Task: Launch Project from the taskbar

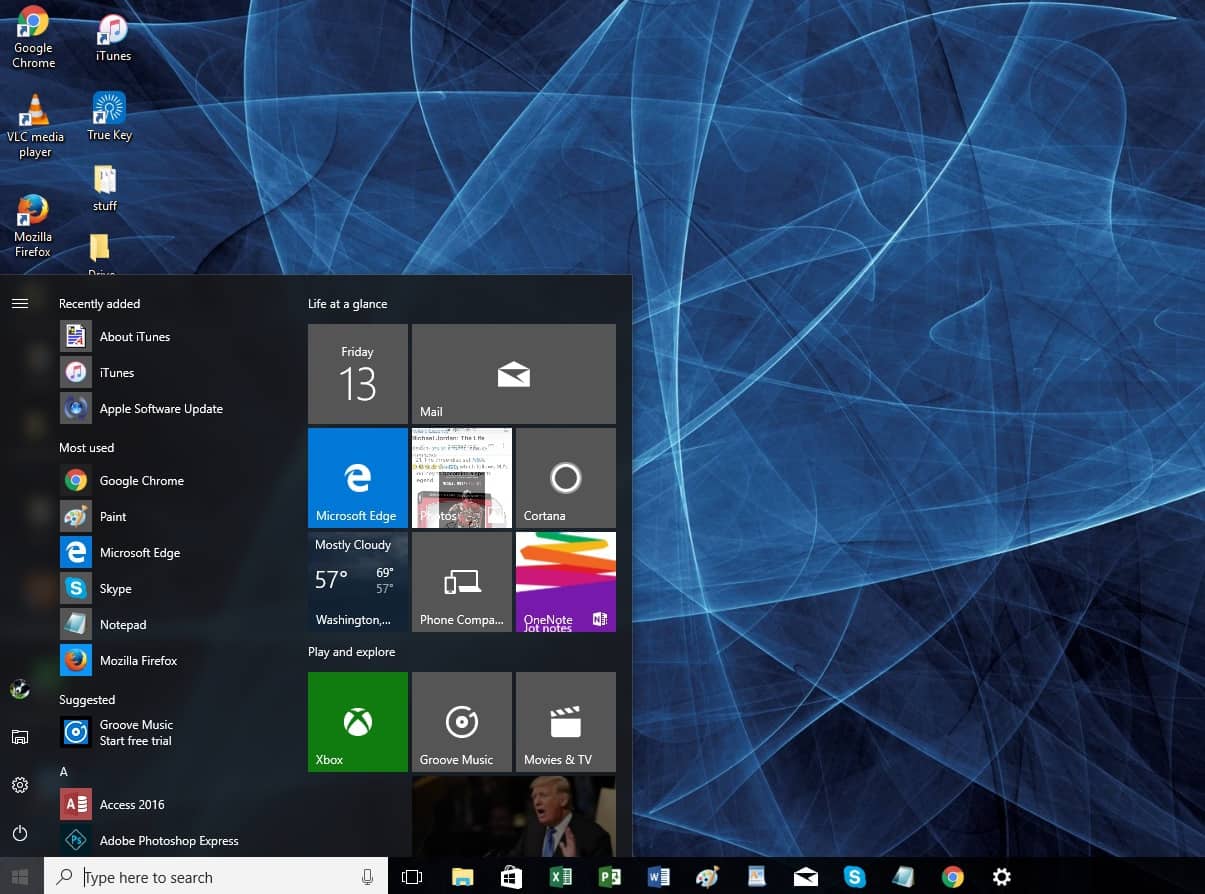Action: [x=609, y=877]
